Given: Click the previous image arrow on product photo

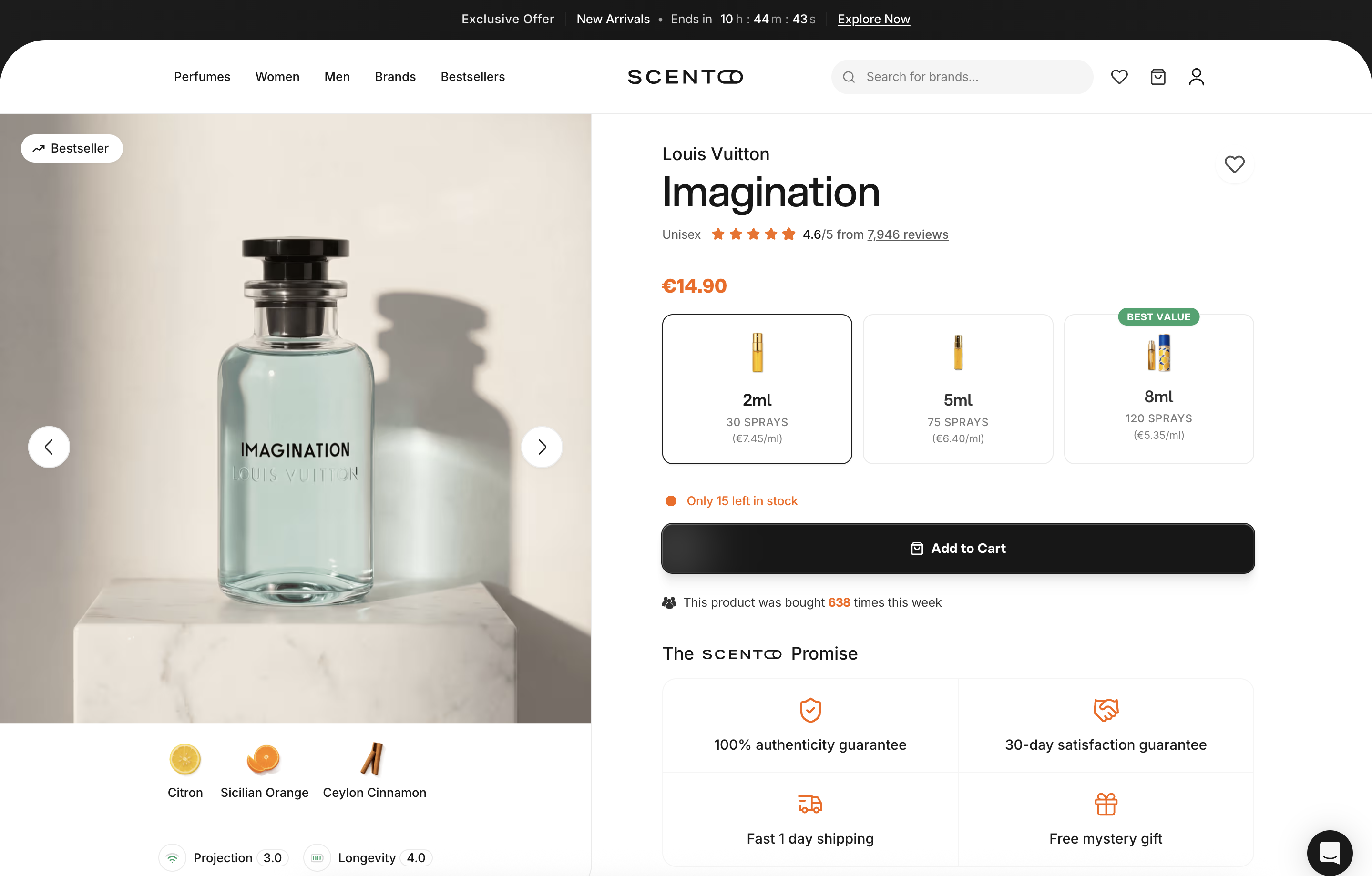Looking at the screenshot, I should pyautogui.click(x=49, y=447).
